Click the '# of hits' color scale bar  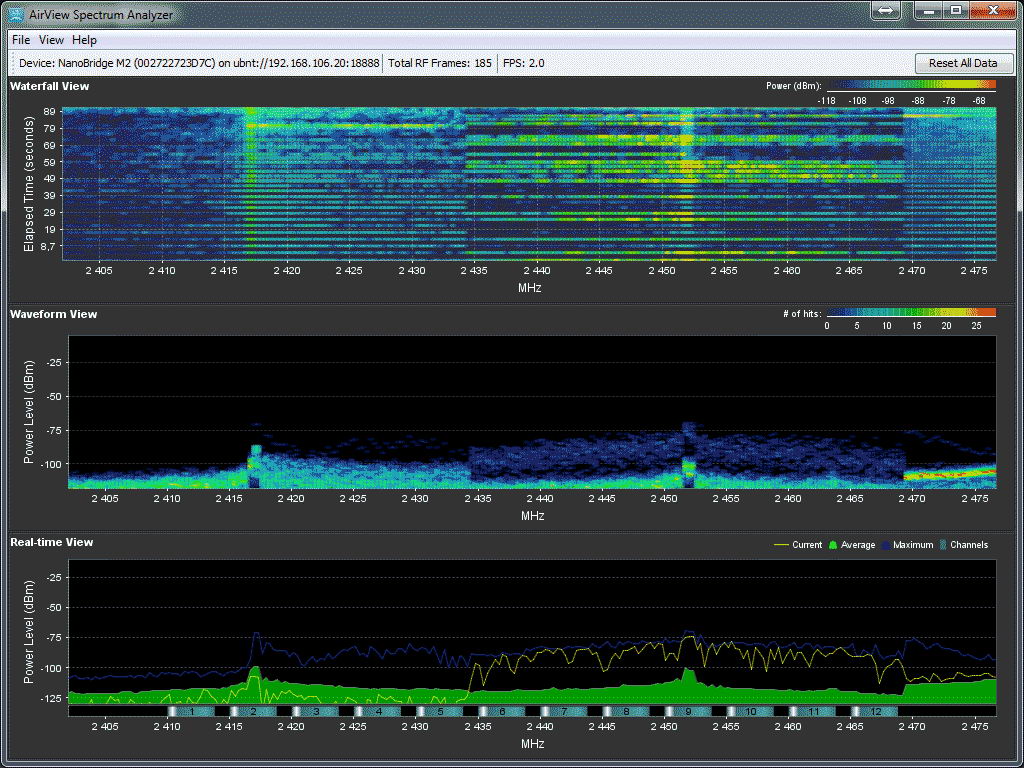click(910, 313)
